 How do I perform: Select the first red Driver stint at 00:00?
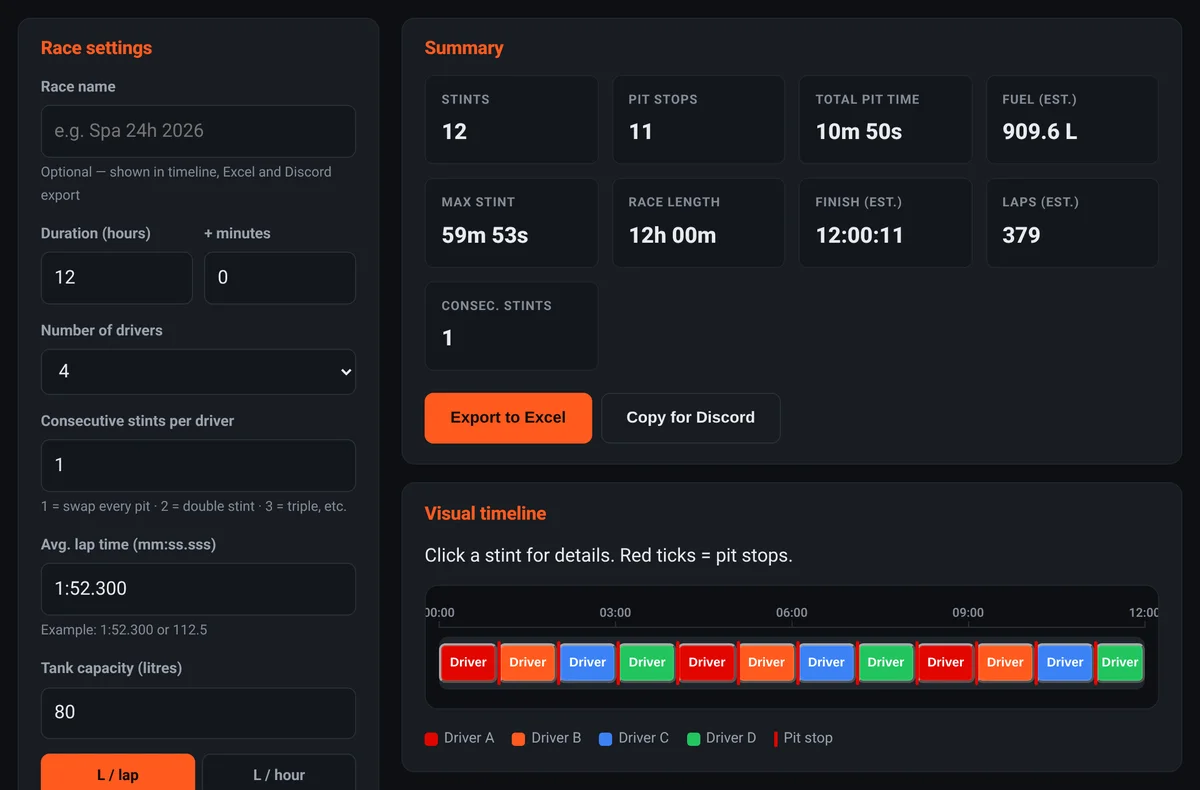coord(468,662)
